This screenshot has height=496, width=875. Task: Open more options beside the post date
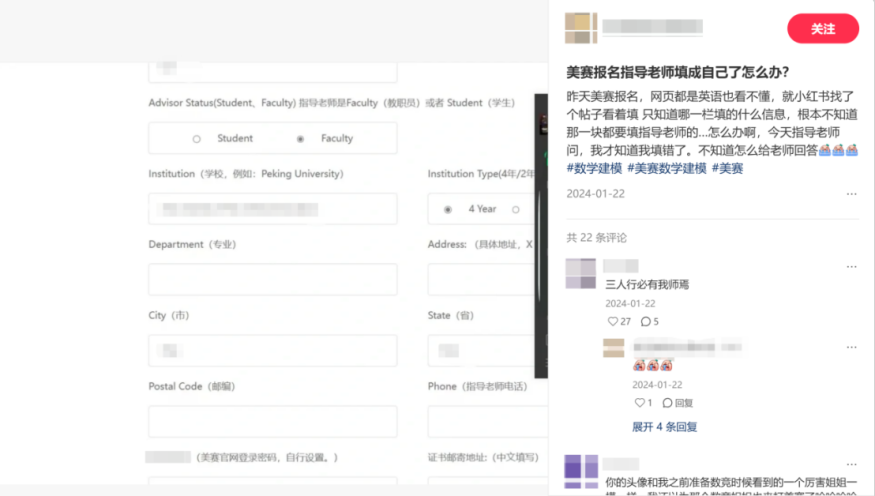click(x=851, y=194)
